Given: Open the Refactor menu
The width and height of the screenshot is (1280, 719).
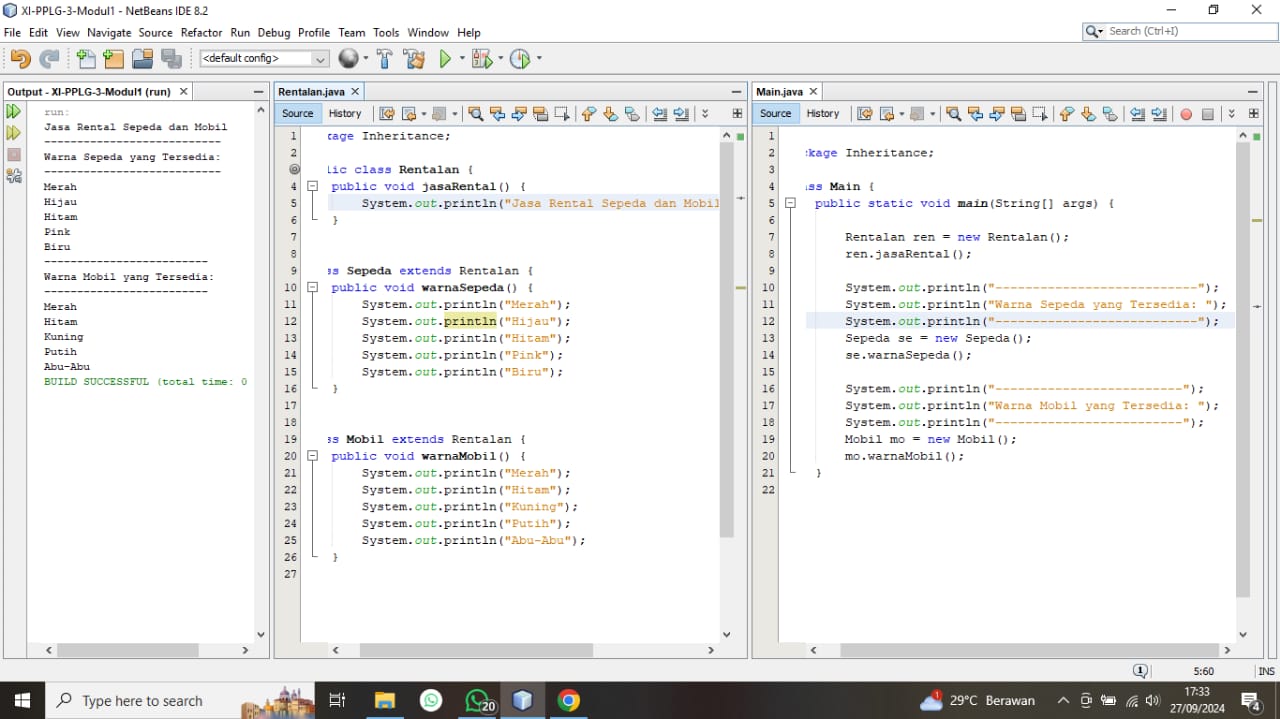Looking at the screenshot, I should pos(201,32).
